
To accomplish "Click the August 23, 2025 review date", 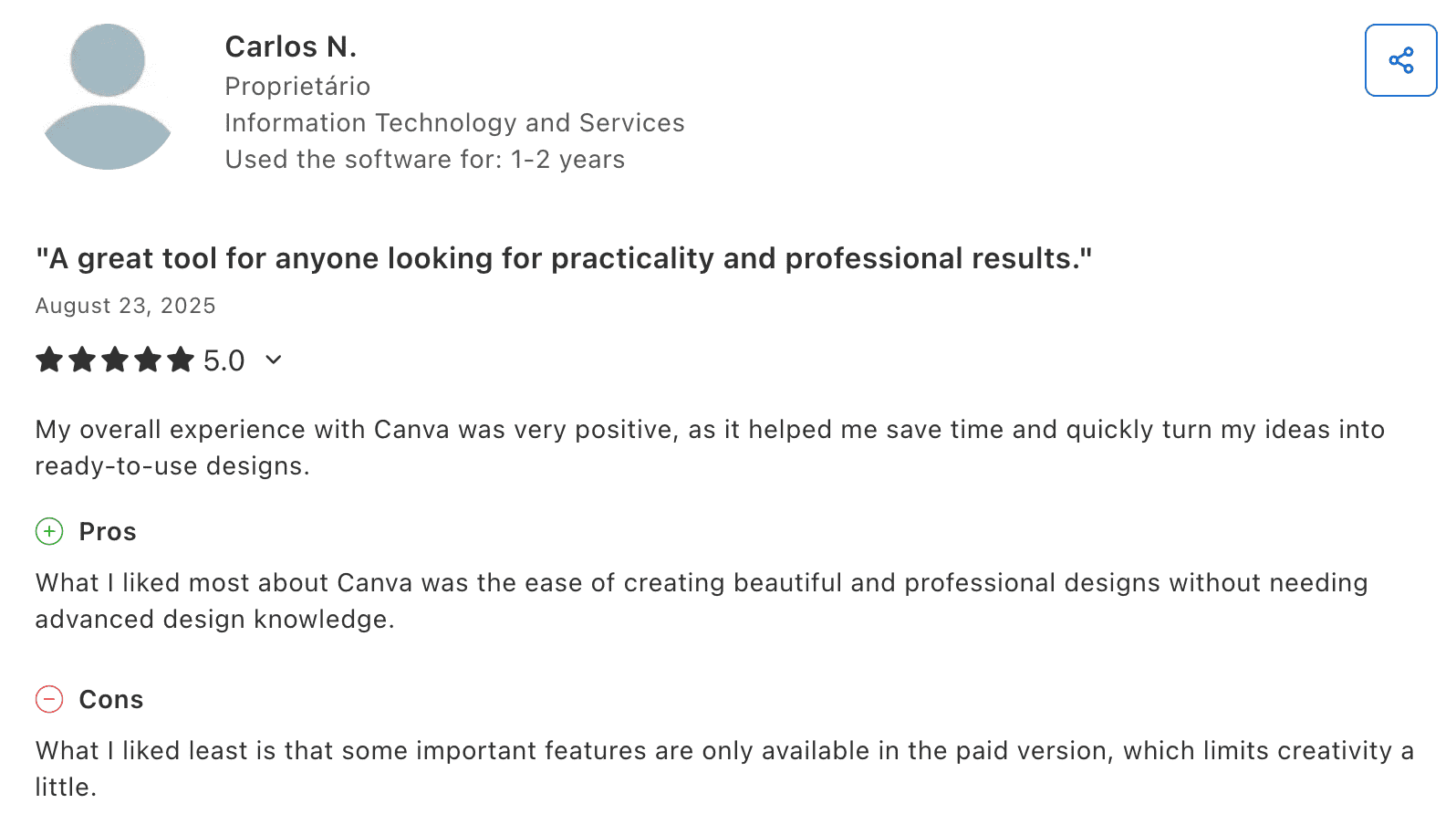I will coord(125,306).
